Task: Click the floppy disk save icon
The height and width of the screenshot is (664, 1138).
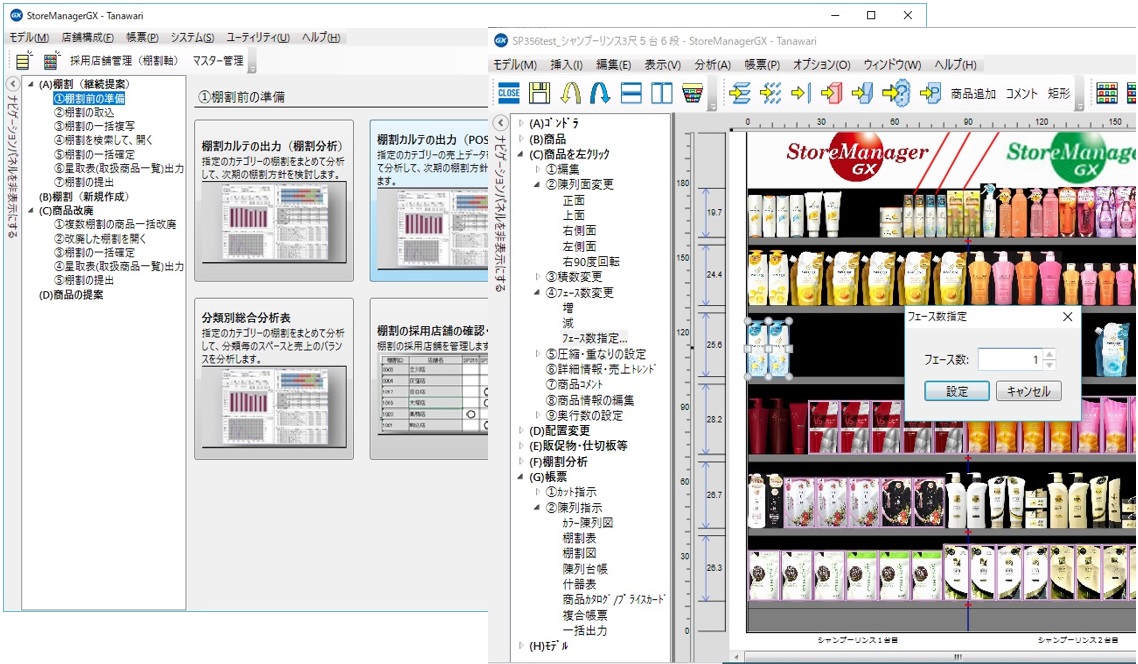Action: click(x=540, y=93)
